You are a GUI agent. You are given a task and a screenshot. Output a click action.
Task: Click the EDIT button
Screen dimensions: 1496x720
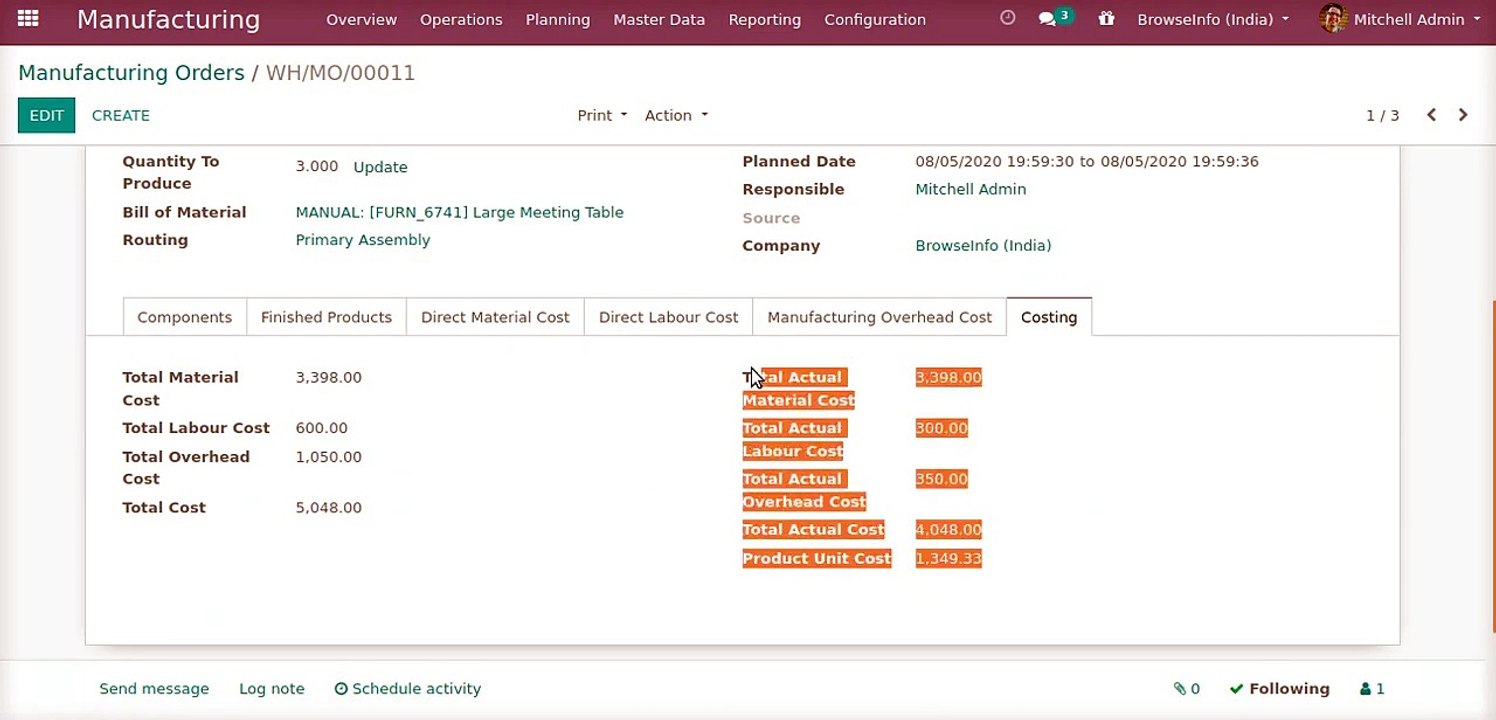tap(46, 115)
